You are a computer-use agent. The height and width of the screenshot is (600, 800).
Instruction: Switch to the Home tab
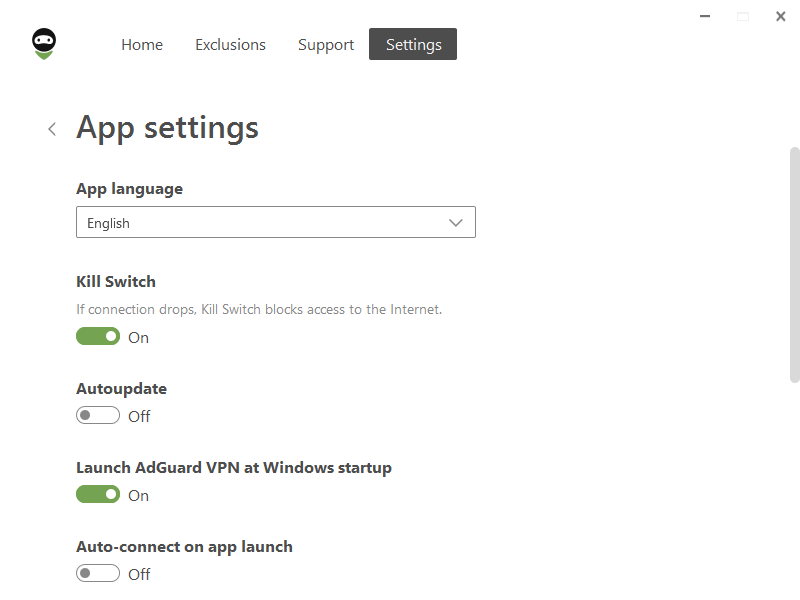142,44
